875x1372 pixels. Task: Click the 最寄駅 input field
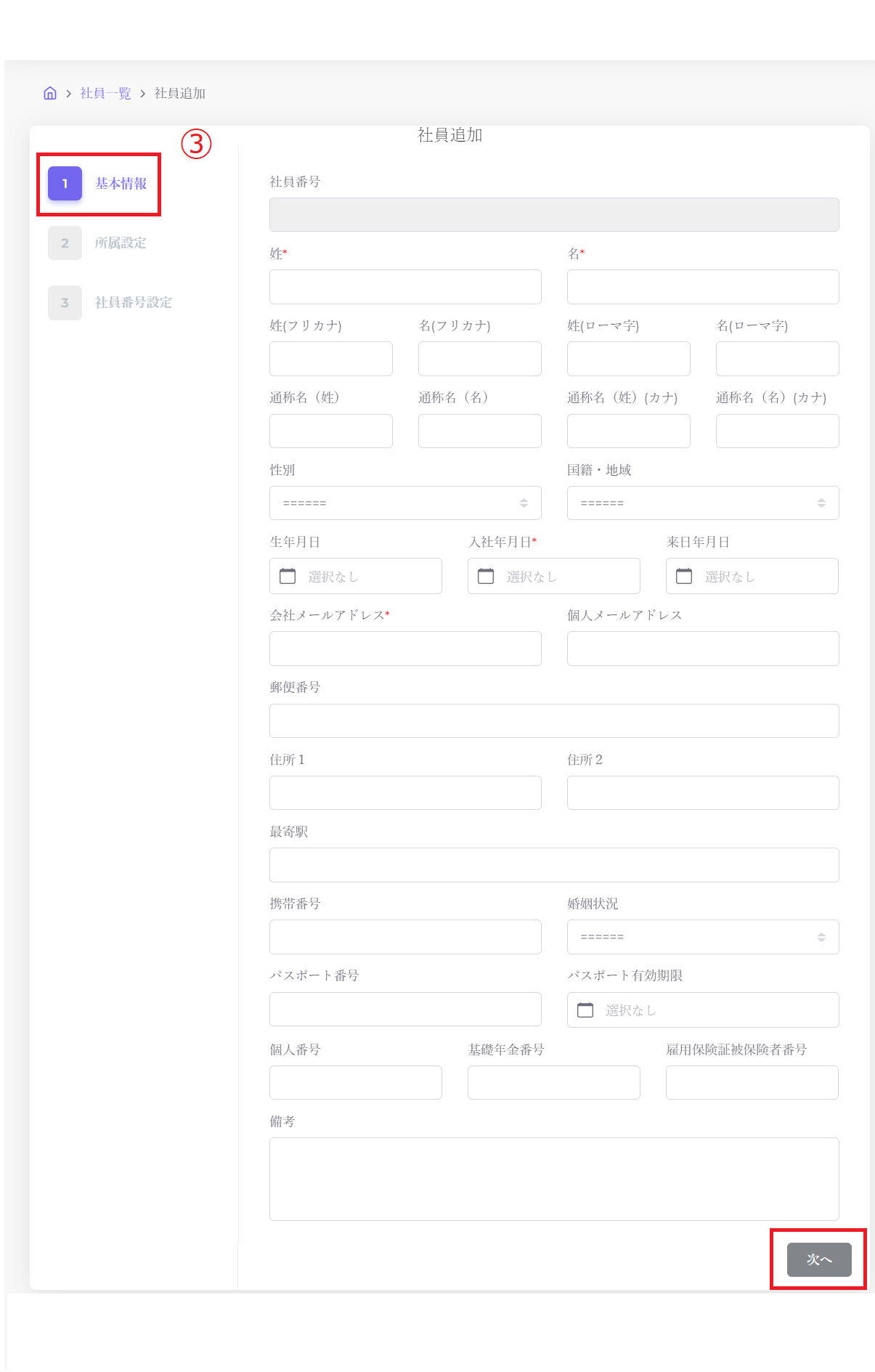click(554, 865)
